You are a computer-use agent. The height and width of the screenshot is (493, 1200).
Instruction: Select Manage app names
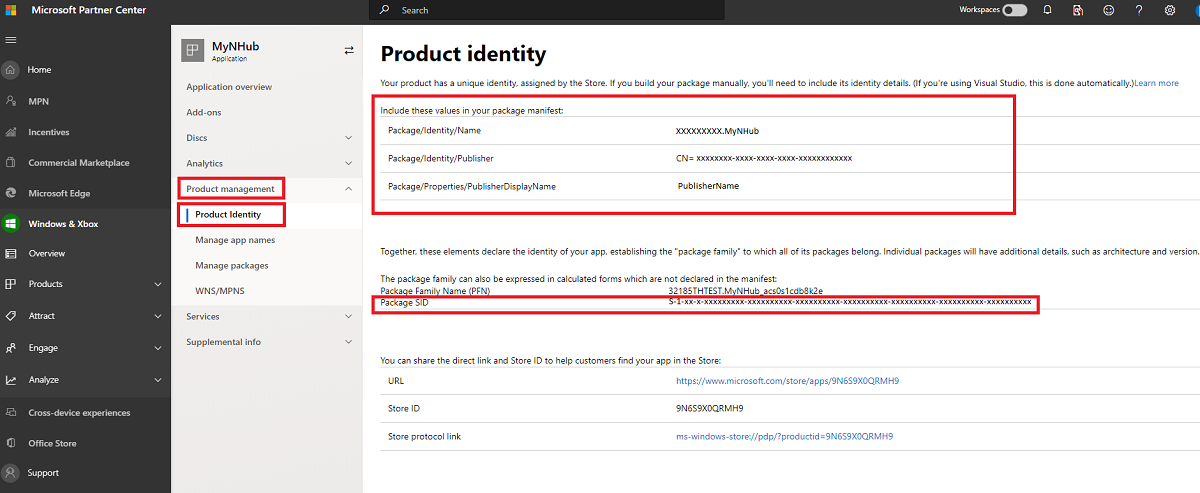click(x=235, y=240)
